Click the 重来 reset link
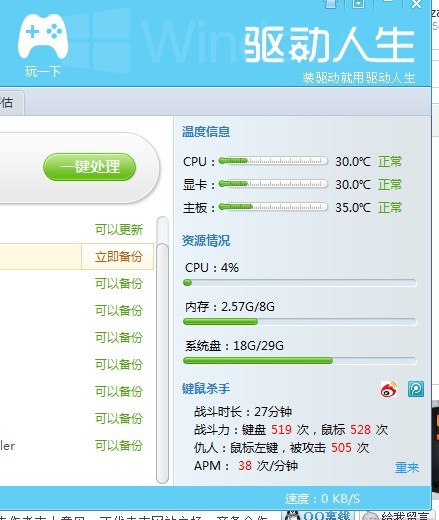 tap(407, 467)
